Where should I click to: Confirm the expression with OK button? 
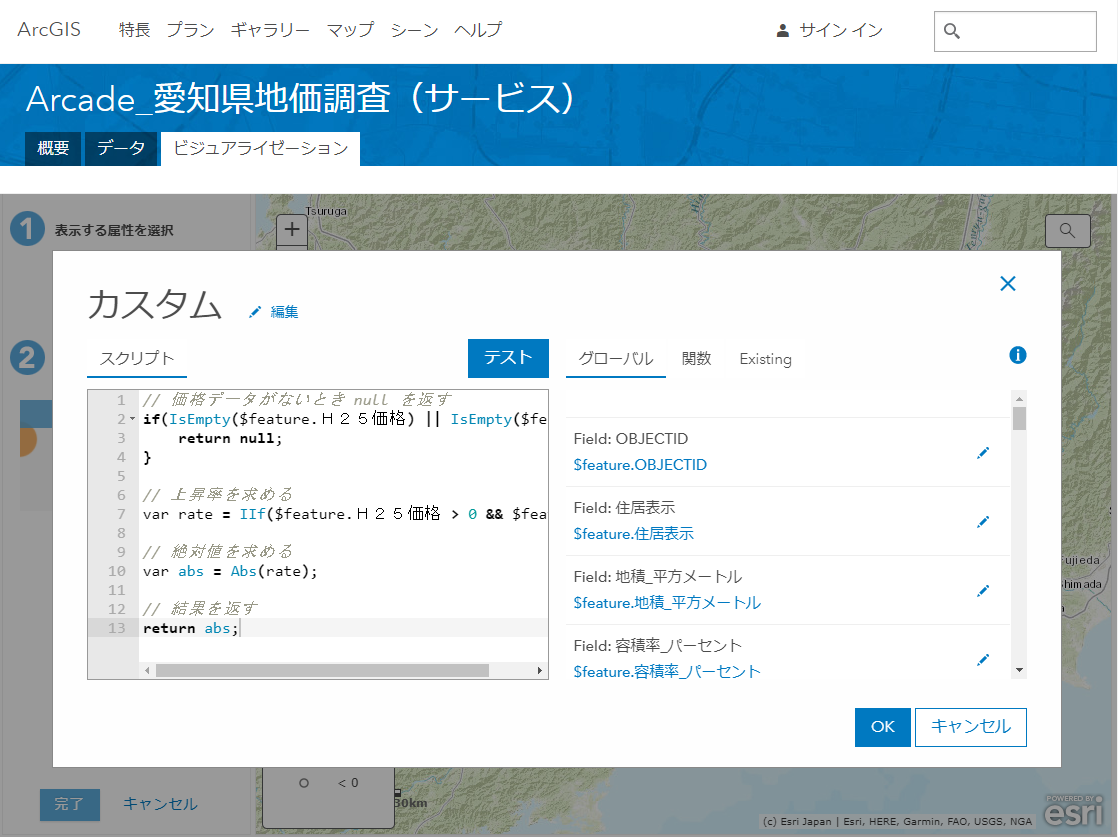[883, 727]
